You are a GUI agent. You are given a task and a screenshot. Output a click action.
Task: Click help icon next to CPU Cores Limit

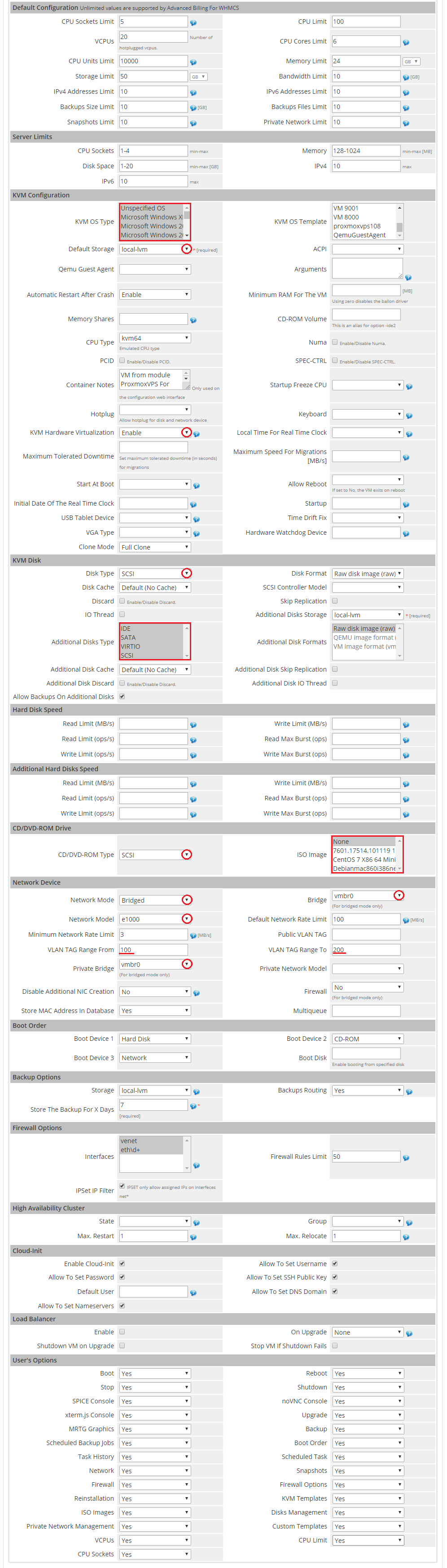406,43
